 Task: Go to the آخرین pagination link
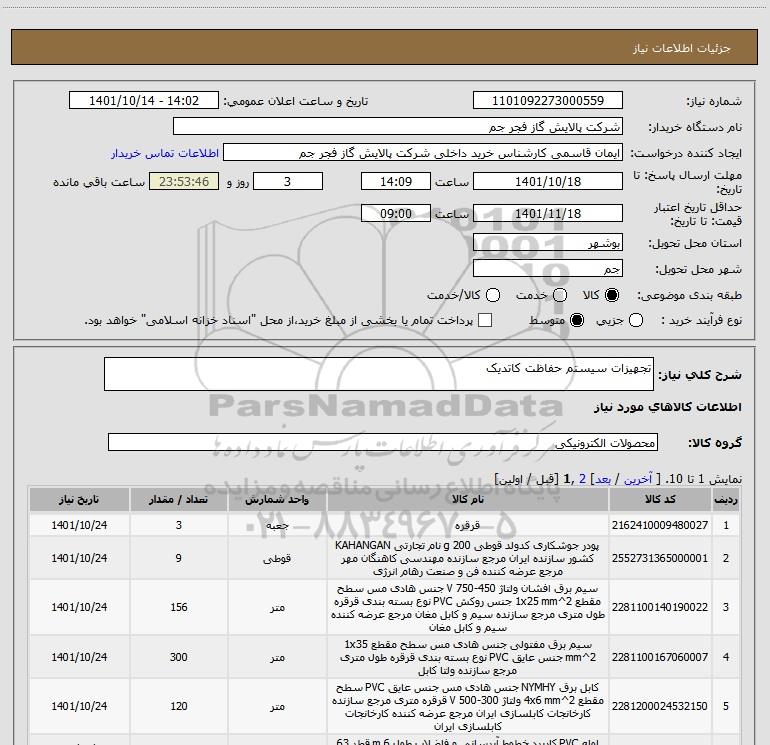(x=638, y=479)
